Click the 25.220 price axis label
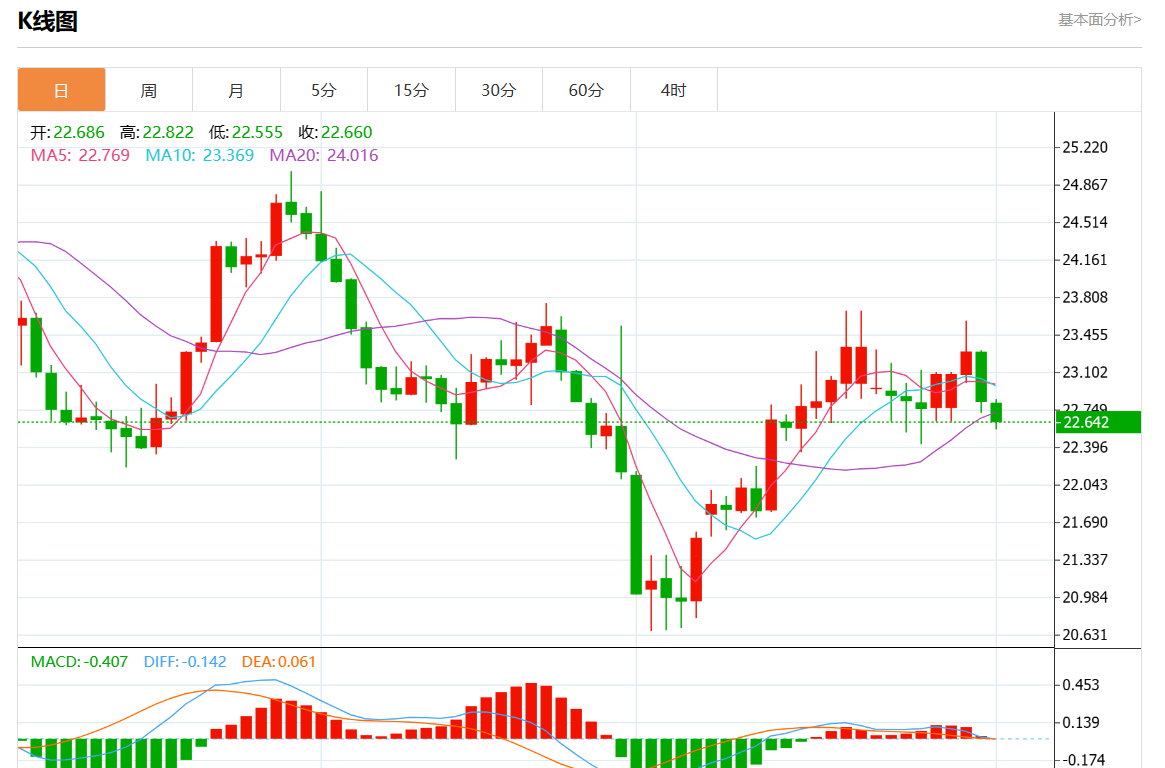1165x768 pixels. [x=1085, y=147]
